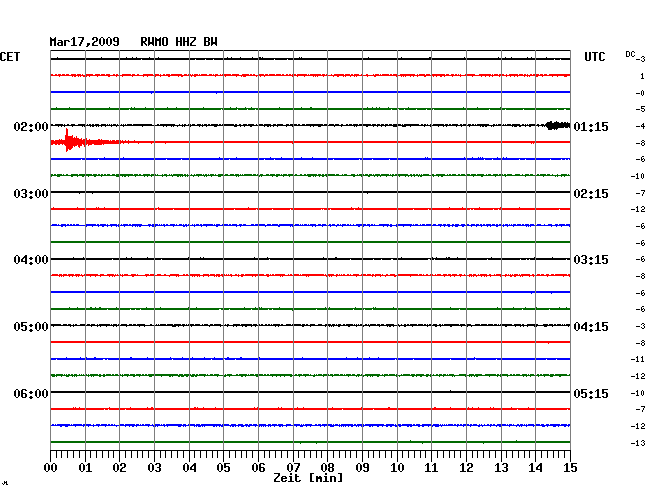Click the DC value "-5"

point(640,109)
